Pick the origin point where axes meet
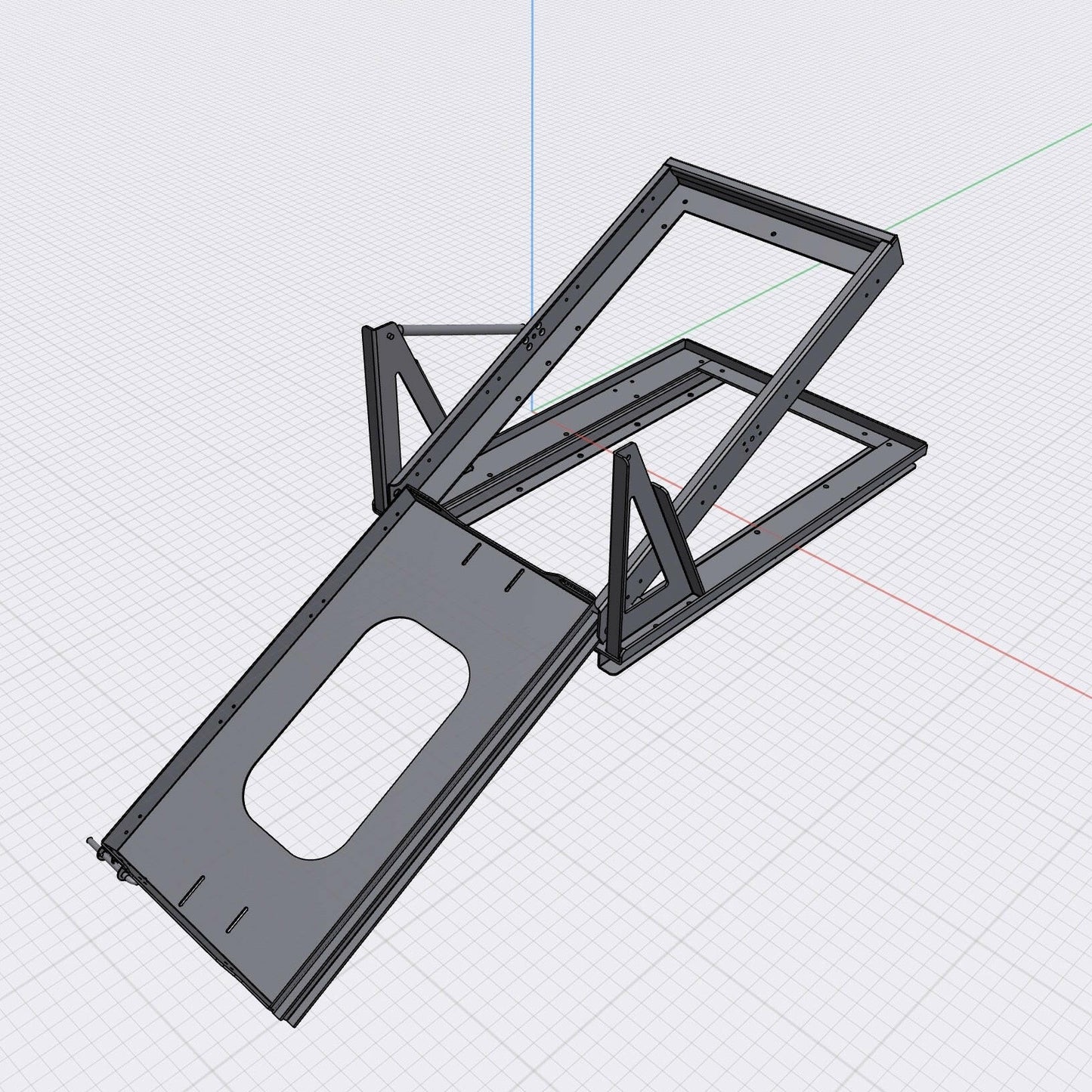1092x1092 pixels. coord(532,410)
